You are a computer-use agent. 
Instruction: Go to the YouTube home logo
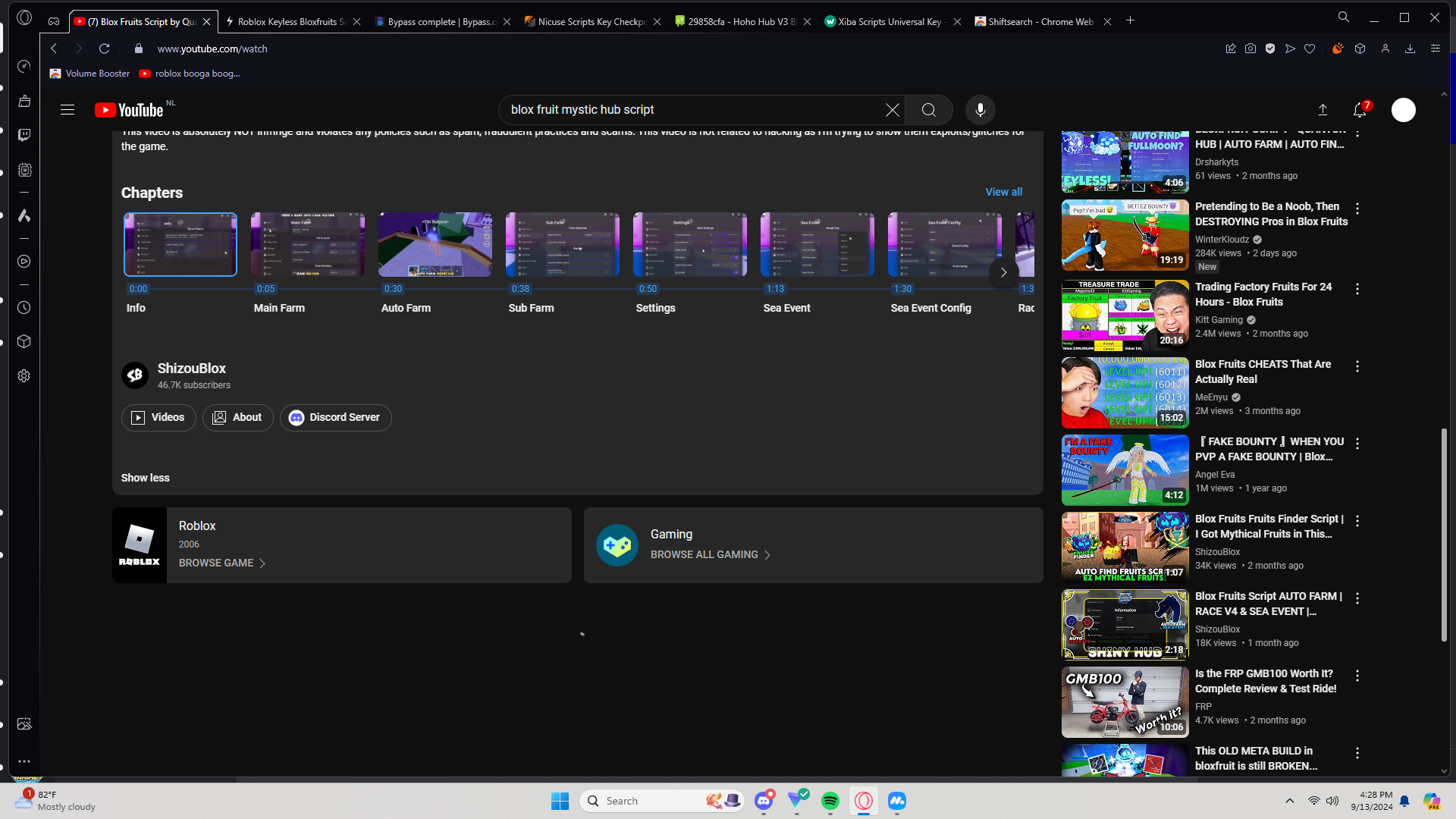pos(129,110)
